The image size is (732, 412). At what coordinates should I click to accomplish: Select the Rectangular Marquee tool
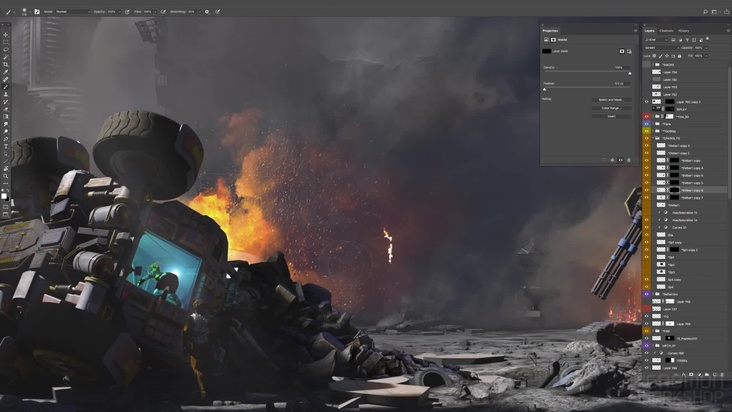pyautogui.click(x=6, y=42)
